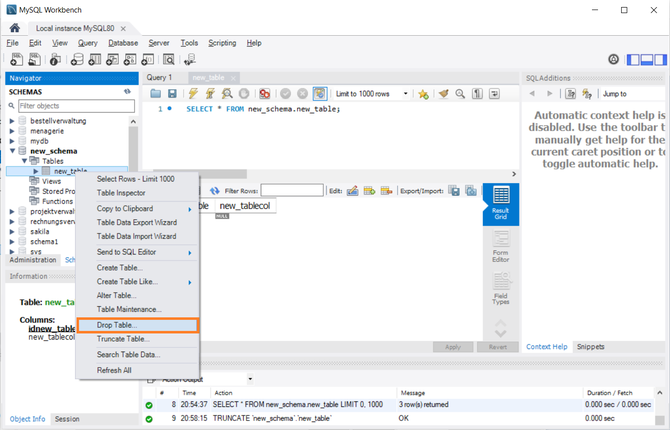Image resolution: width=670 pixels, height=430 pixels.
Task: Create a new table icon
Action: 94,59
